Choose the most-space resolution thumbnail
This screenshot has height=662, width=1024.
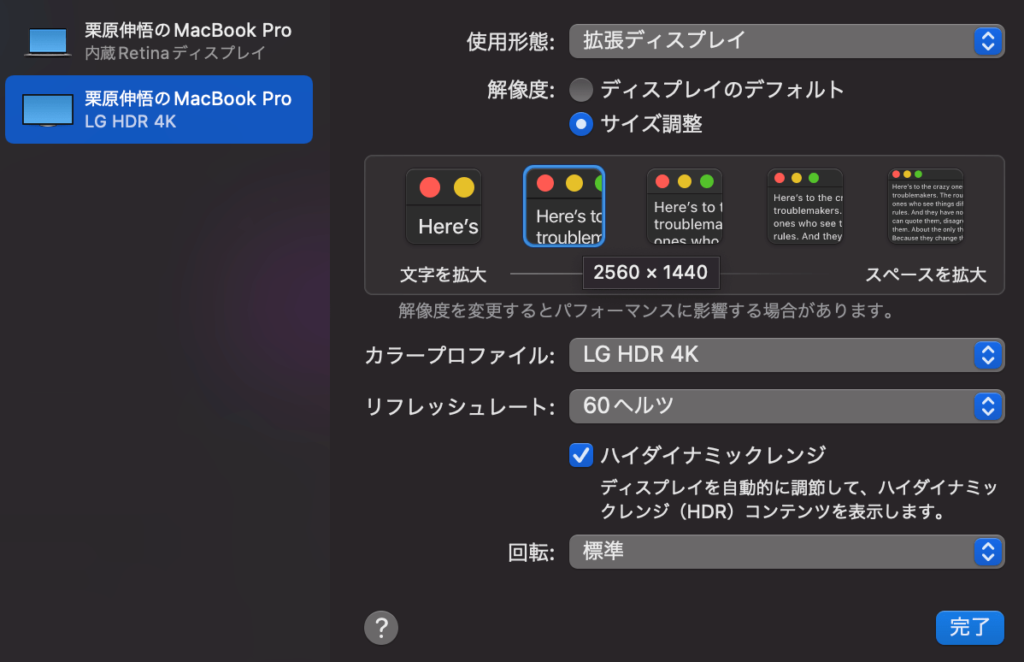(x=926, y=206)
